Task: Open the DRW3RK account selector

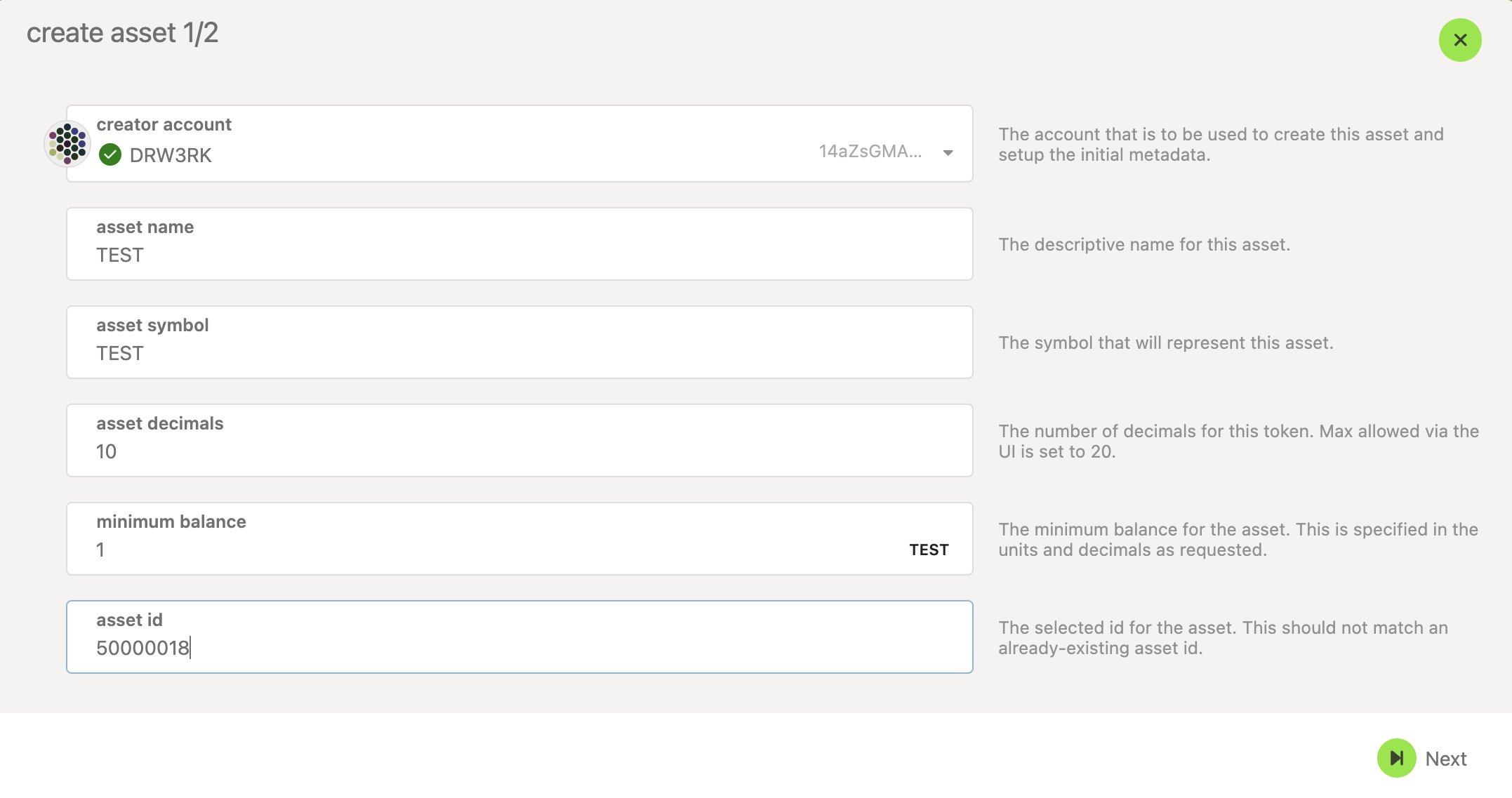Action: click(171, 155)
